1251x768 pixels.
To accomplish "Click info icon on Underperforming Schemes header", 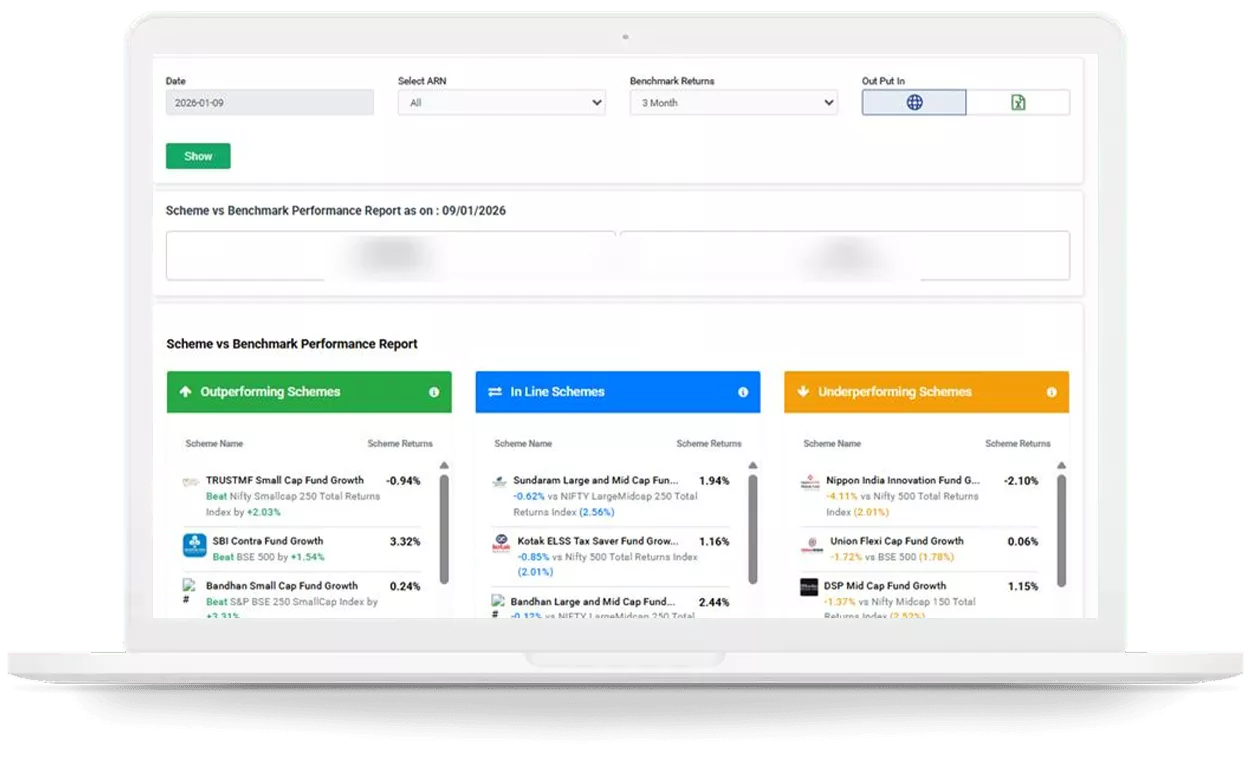I will pos(1051,392).
